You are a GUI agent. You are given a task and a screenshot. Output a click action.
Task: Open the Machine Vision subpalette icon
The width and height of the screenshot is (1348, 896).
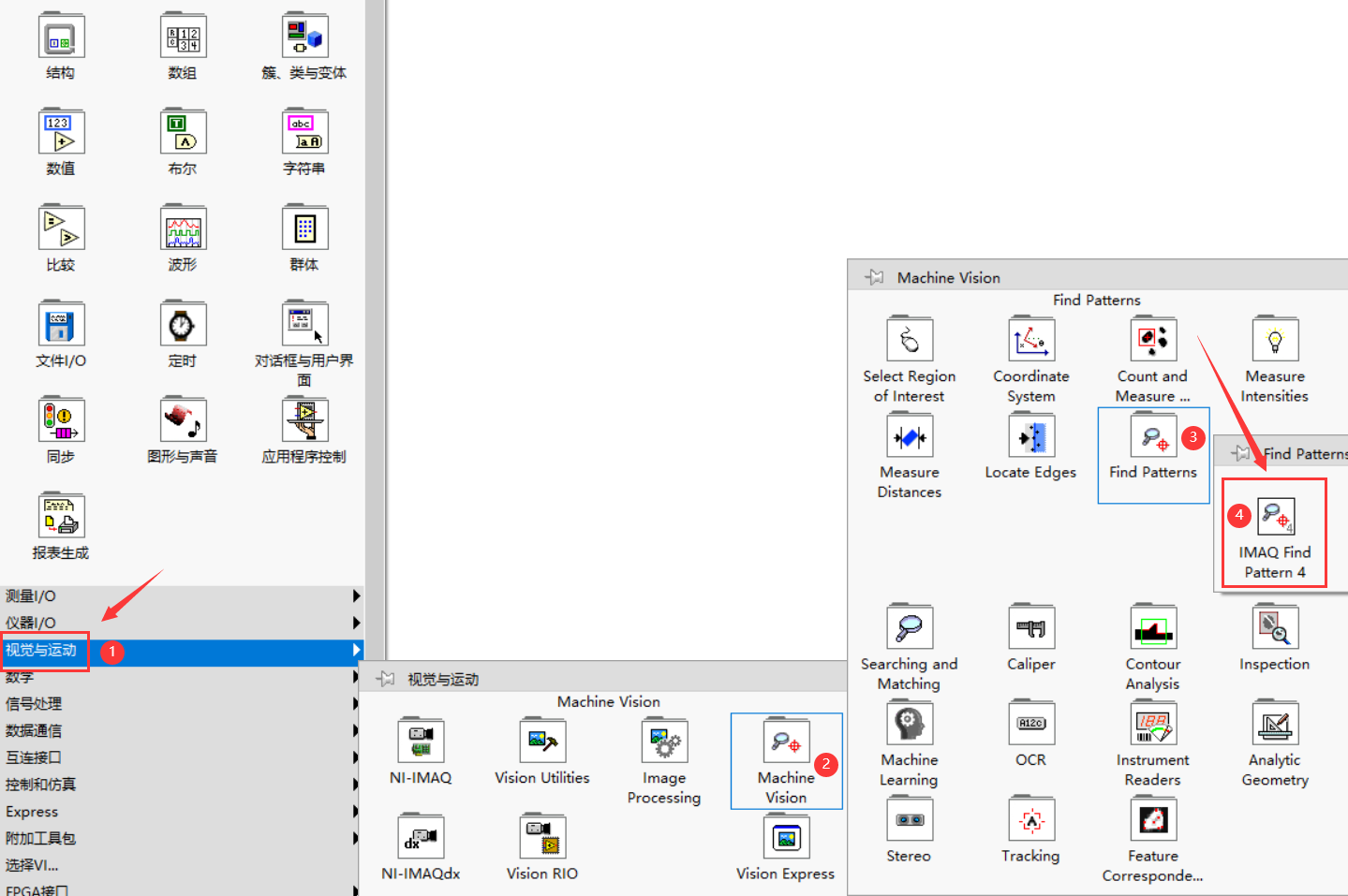(x=786, y=742)
